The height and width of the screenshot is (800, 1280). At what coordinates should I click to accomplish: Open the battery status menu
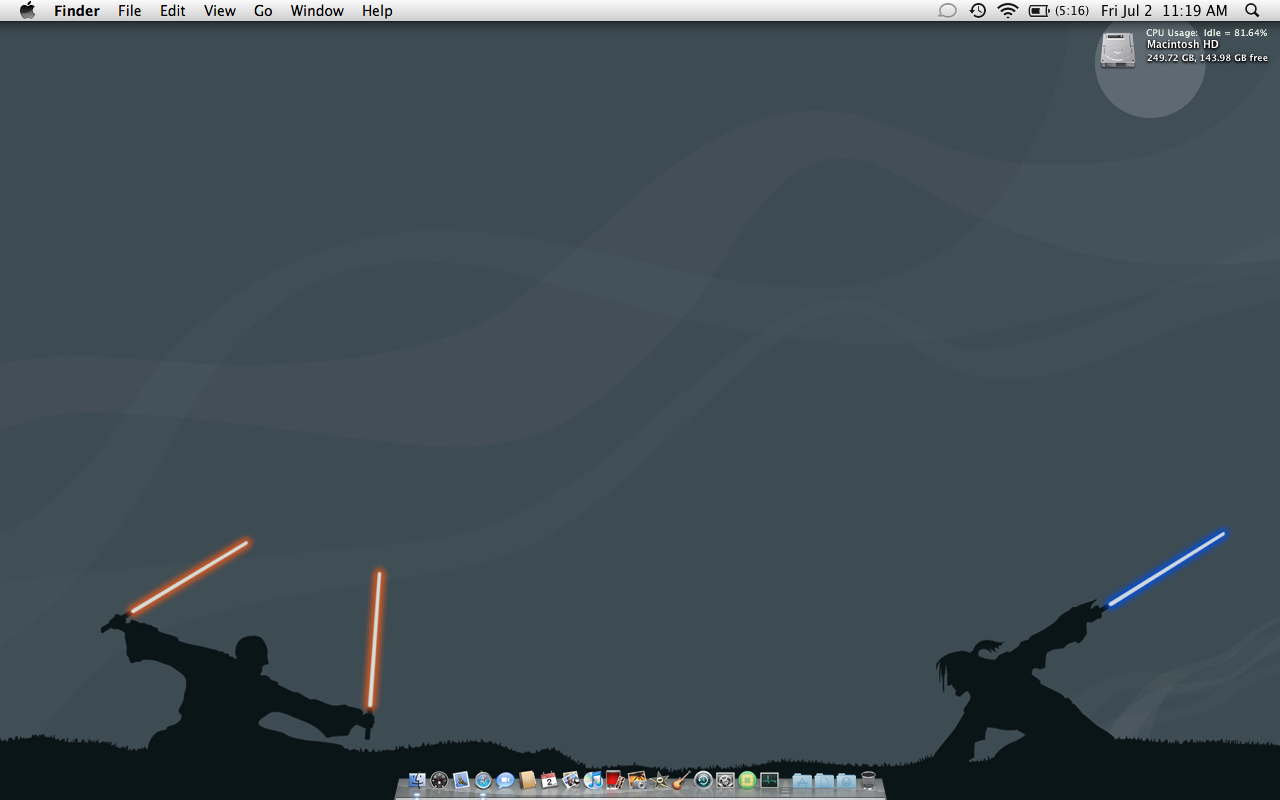pos(1039,11)
